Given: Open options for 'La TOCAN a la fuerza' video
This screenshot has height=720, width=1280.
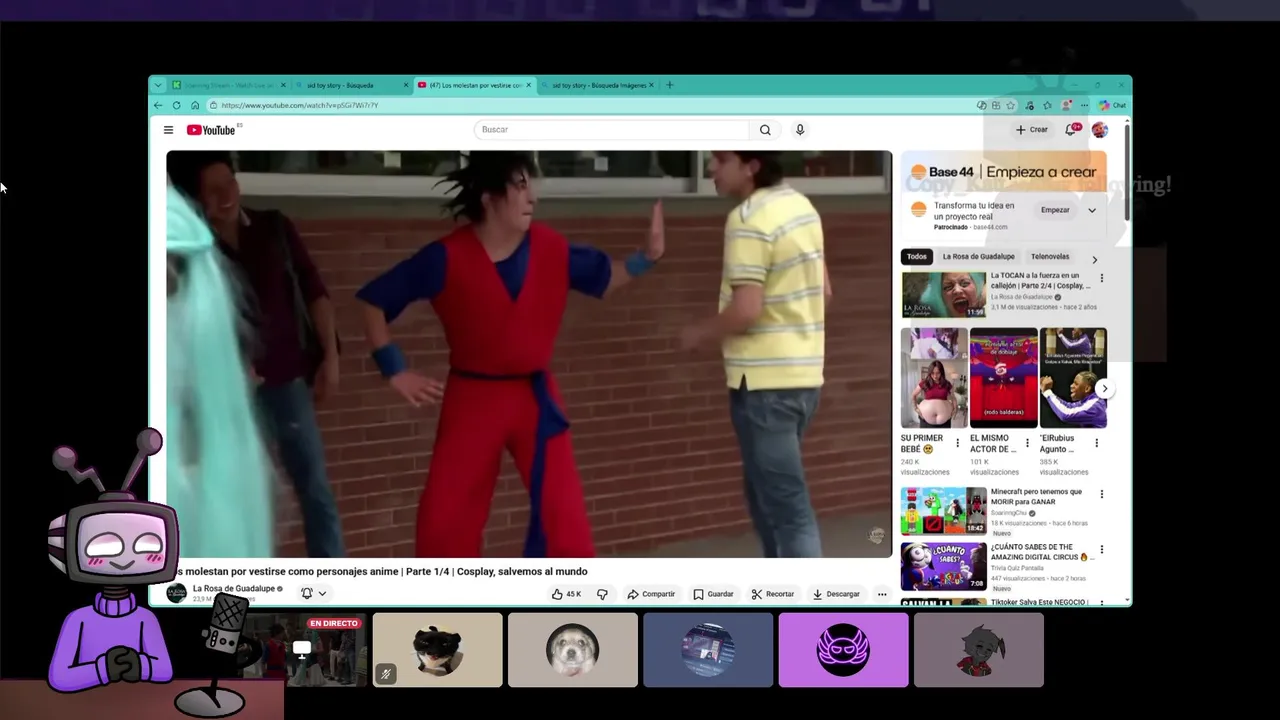Looking at the screenshot, I should 1102,279.
